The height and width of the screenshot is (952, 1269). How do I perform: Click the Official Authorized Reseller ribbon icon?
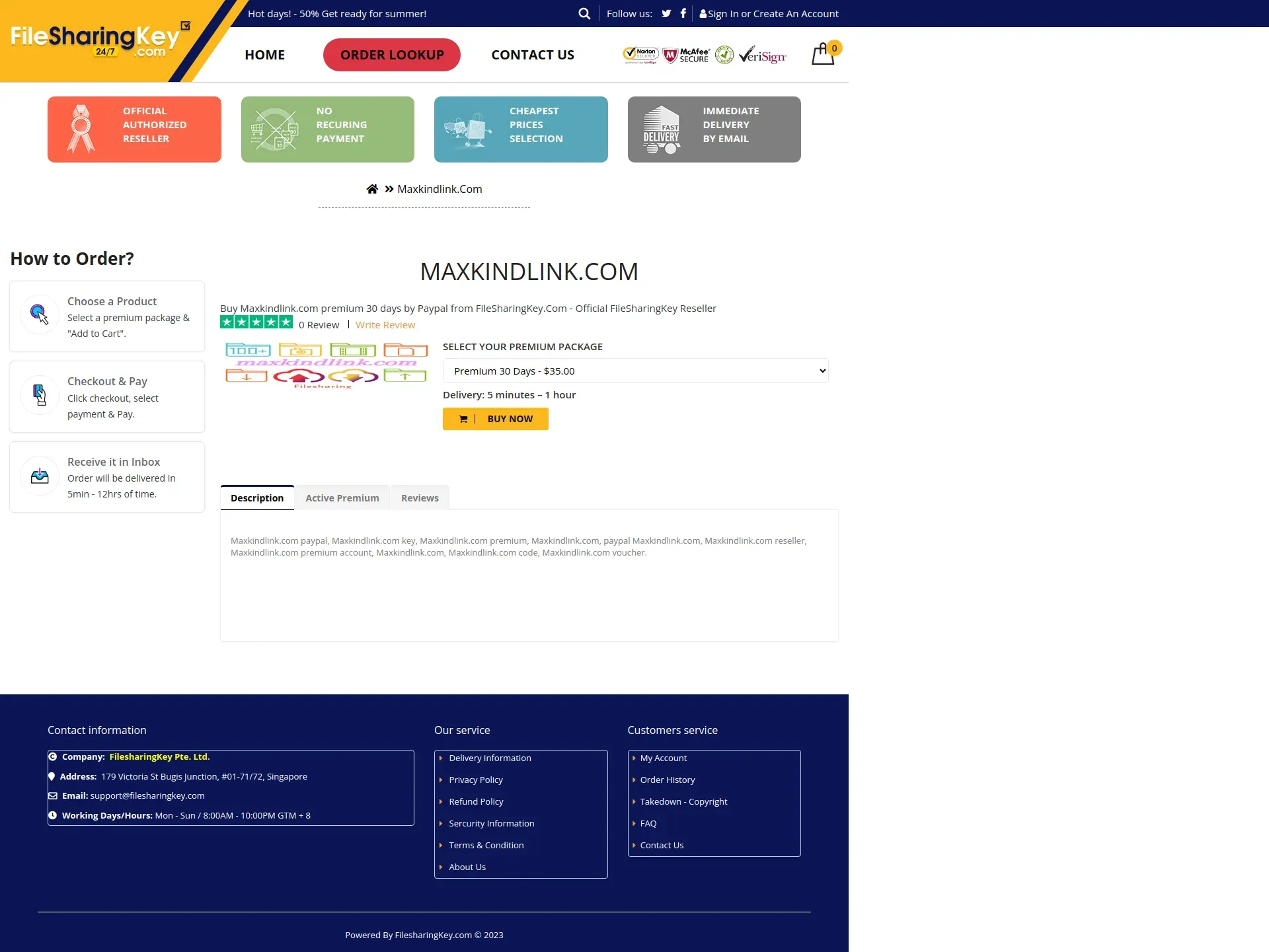(81, 129)
